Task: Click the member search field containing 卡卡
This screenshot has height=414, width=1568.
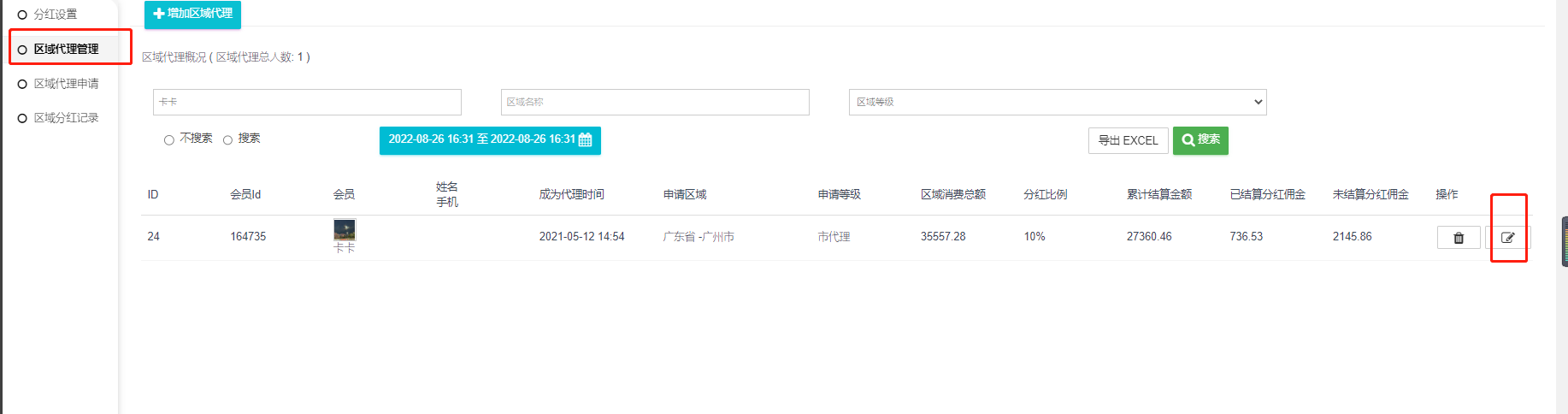Action: (307, 102)
